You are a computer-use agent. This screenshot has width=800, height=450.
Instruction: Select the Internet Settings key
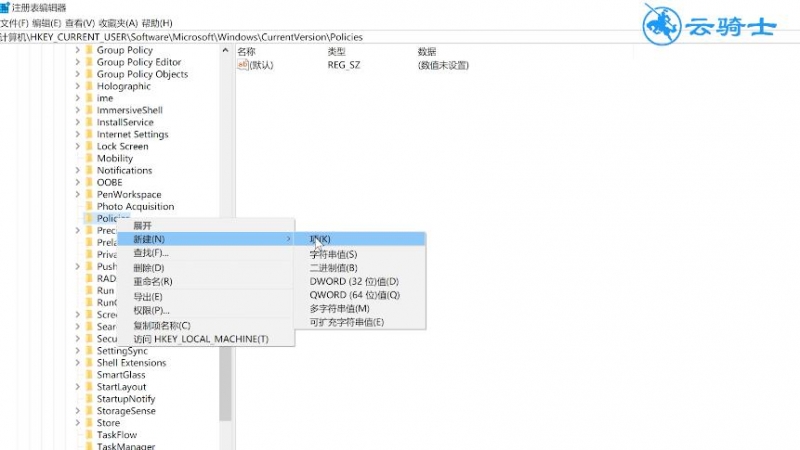click(x=133, y=134)
